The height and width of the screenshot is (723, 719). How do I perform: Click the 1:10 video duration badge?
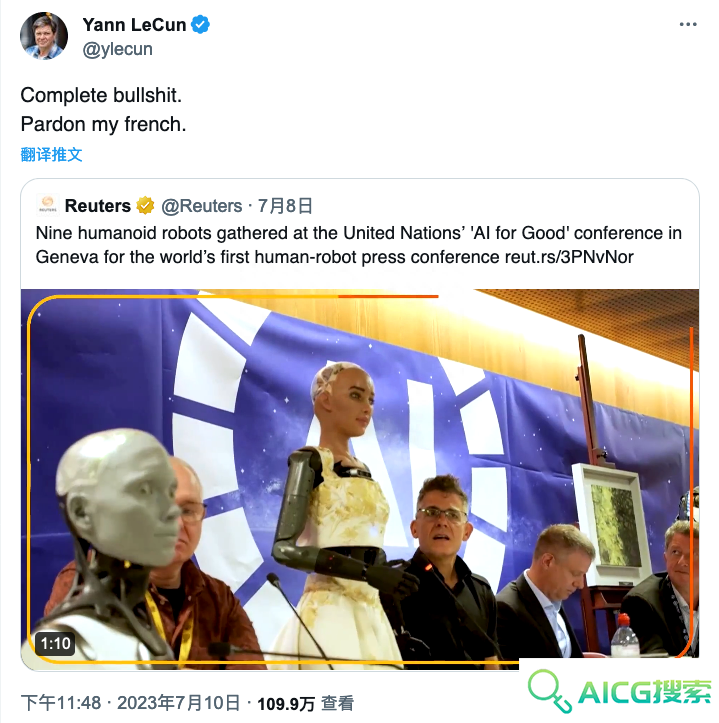[x=55, y=643]
